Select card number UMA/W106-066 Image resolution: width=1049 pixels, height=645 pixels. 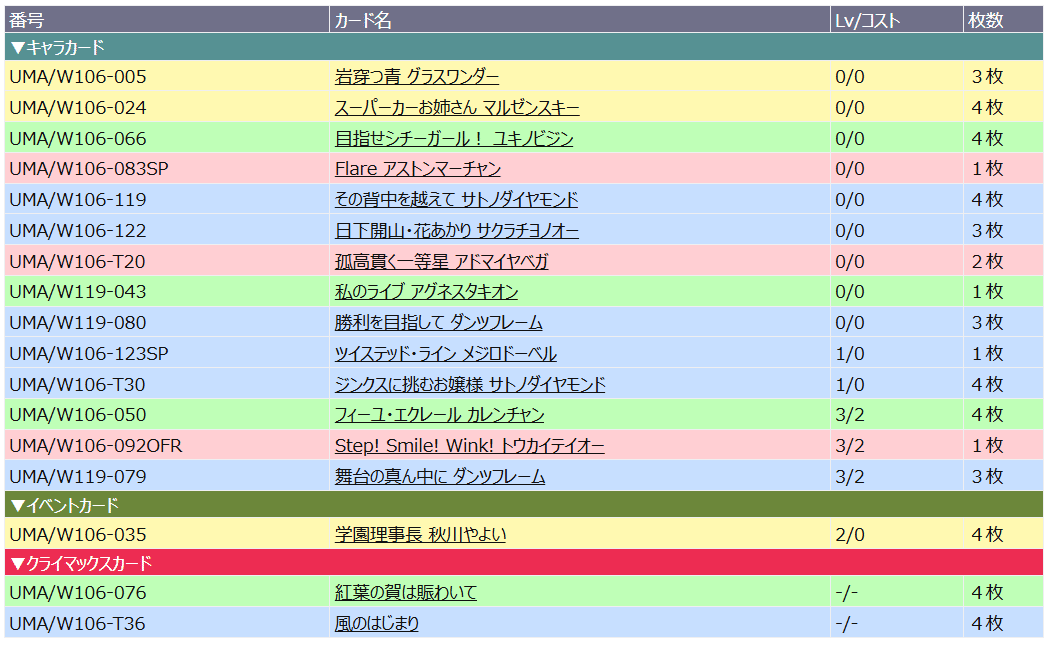coord(78,139)
